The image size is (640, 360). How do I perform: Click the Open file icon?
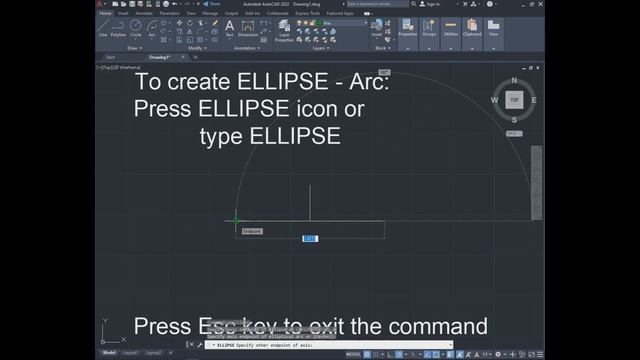(x=123, y=4)
